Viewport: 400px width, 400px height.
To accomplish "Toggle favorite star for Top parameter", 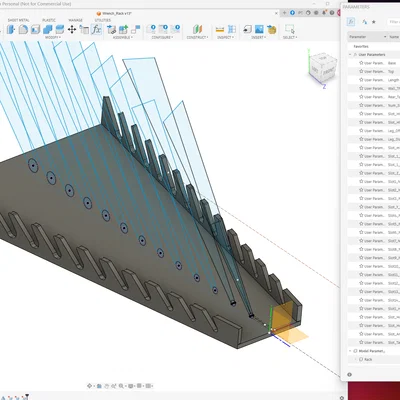I will click(361, 71).
